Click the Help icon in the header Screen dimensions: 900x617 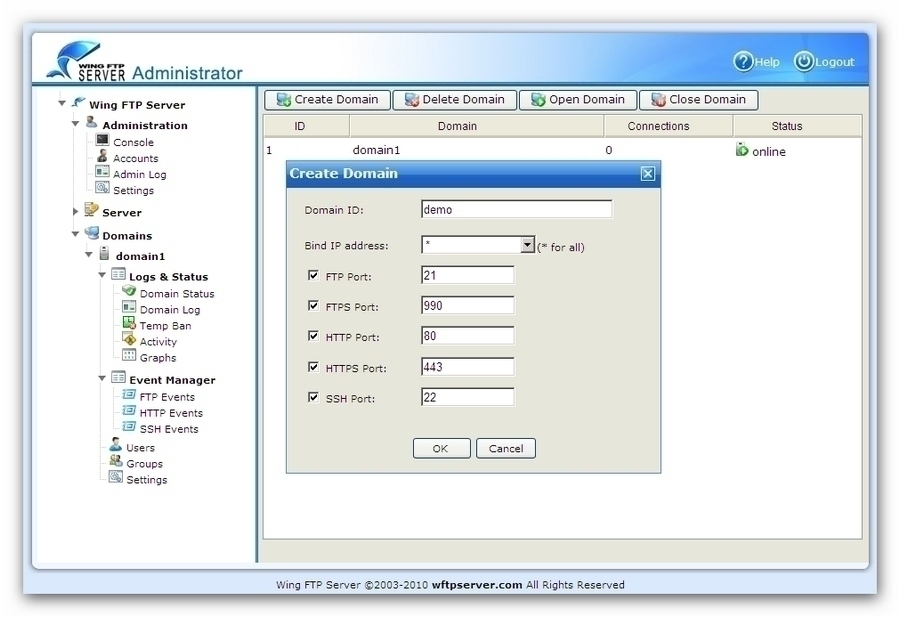744,61
